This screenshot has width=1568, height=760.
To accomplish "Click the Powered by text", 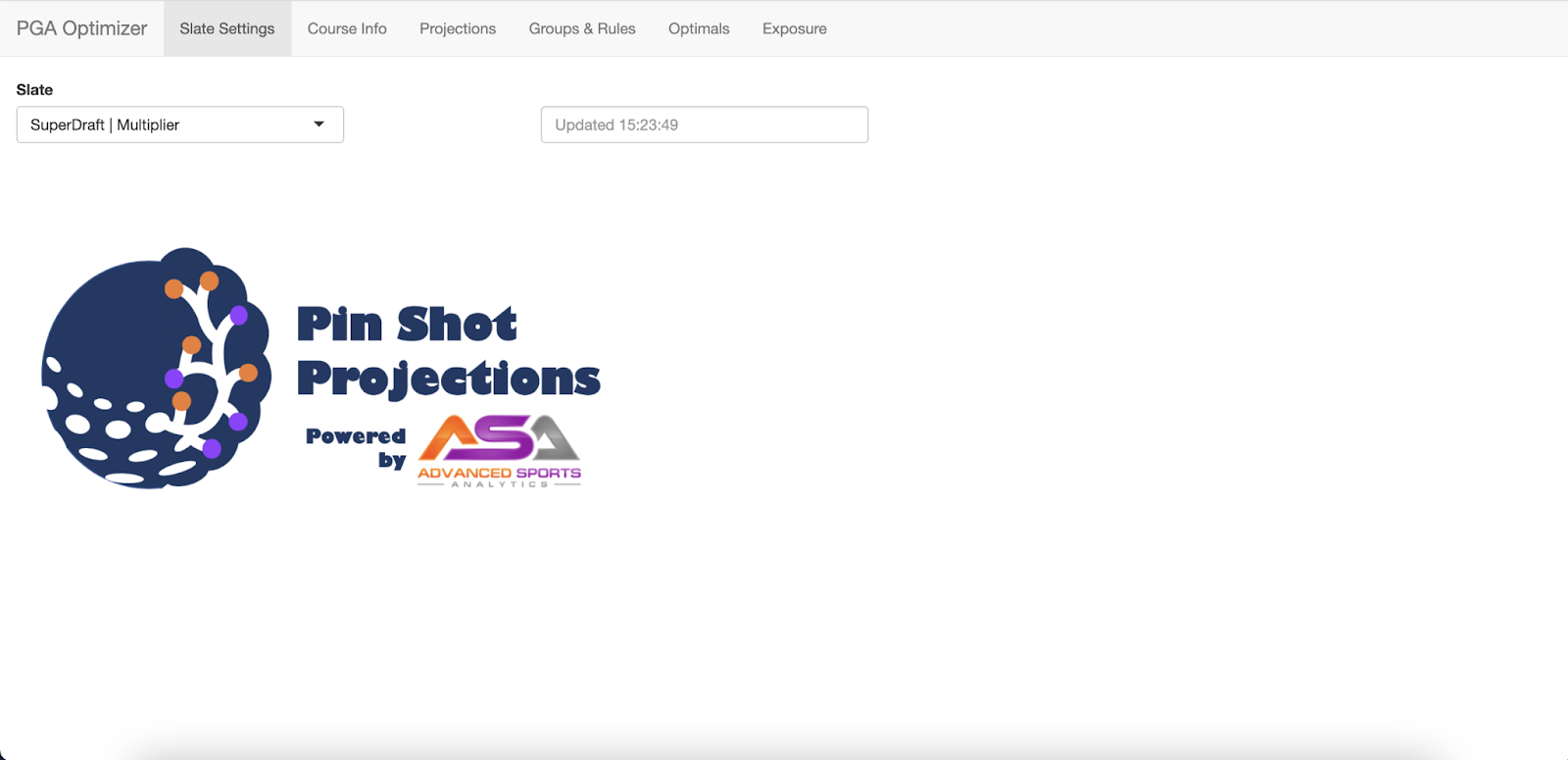I will click(x=356, y=448).
